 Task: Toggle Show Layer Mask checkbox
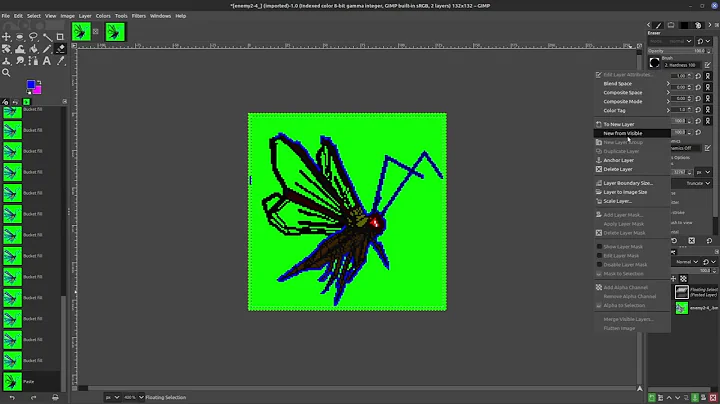click(x=599, y=247)
